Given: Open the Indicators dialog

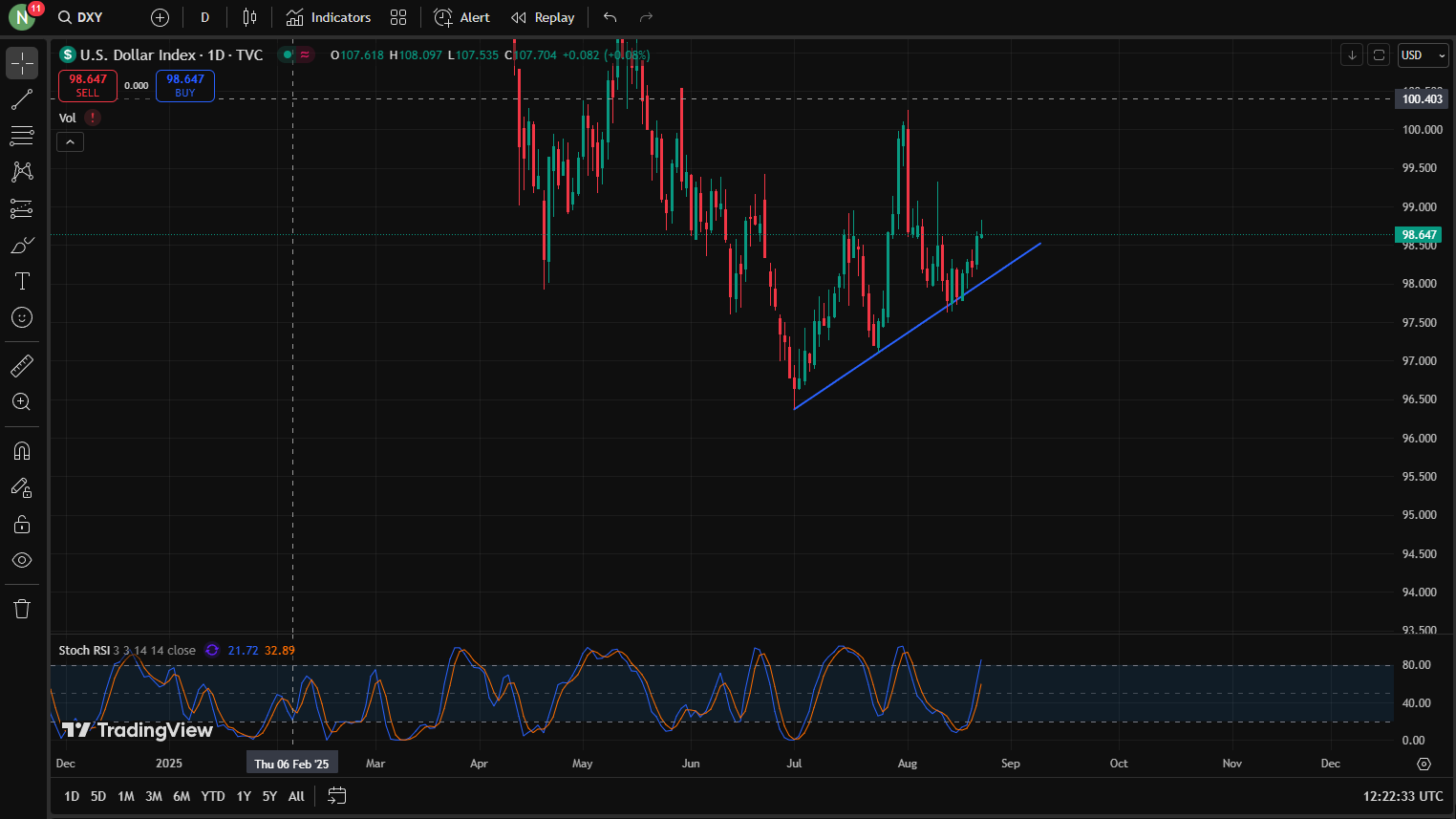Looking at the screenshot, I should pos(329,17).
